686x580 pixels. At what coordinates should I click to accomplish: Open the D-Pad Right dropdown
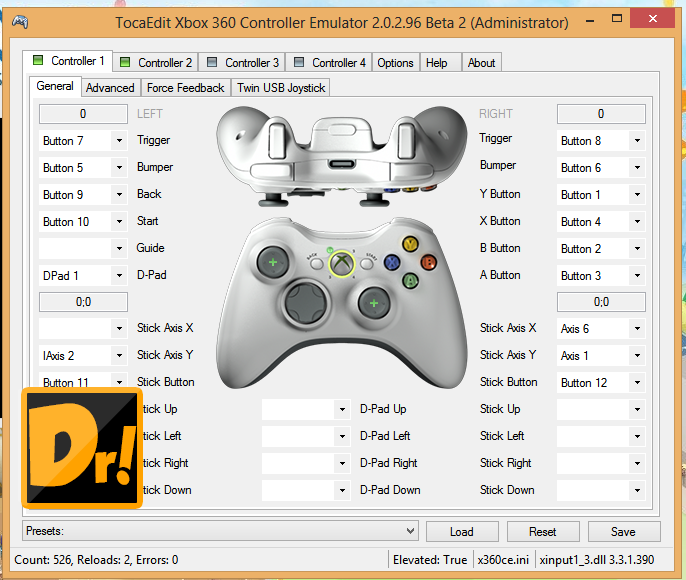pos(306,463)
